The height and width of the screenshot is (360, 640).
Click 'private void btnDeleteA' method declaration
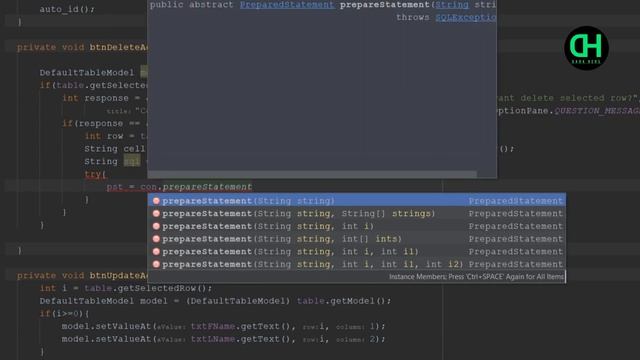tap(82, 47)
